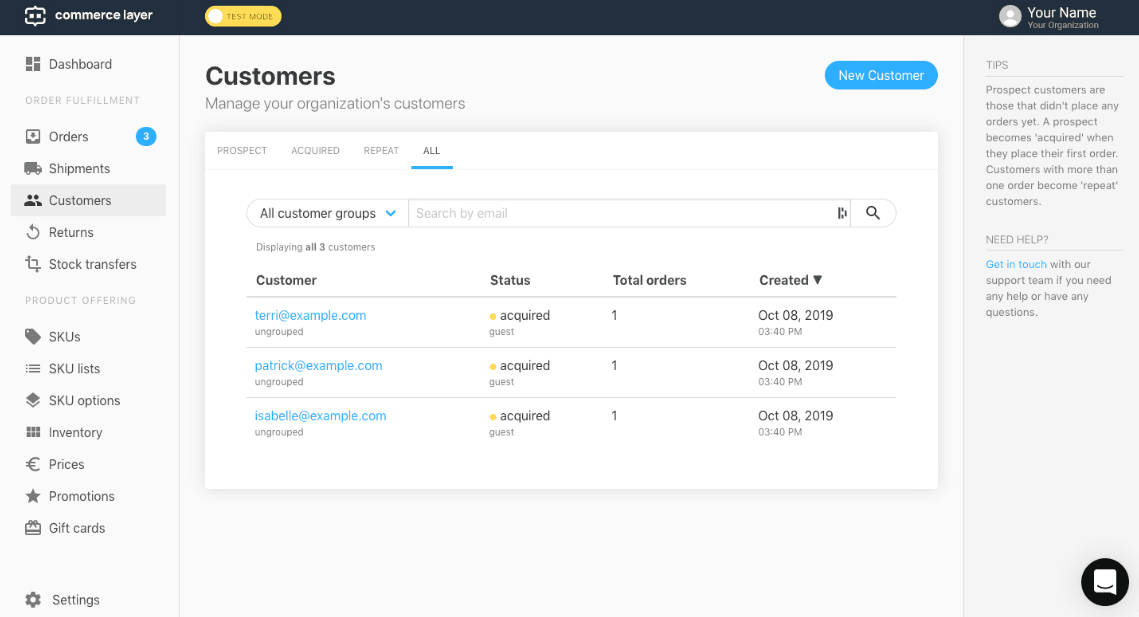Click acquired status in patrick's row
Image resolution: width=1139 pixels, height=617 pixels.
click(x=524, y=366)
